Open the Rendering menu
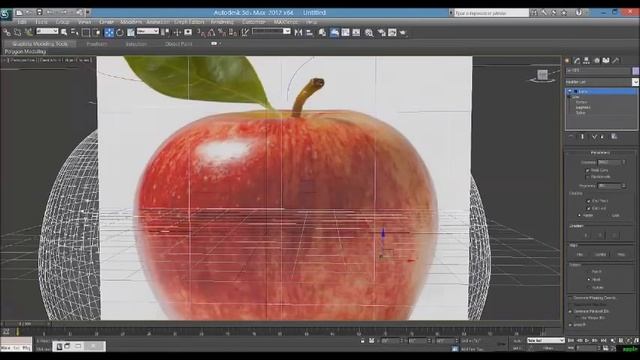This screenshot has height=360, width=640. [x=222, y=22]
